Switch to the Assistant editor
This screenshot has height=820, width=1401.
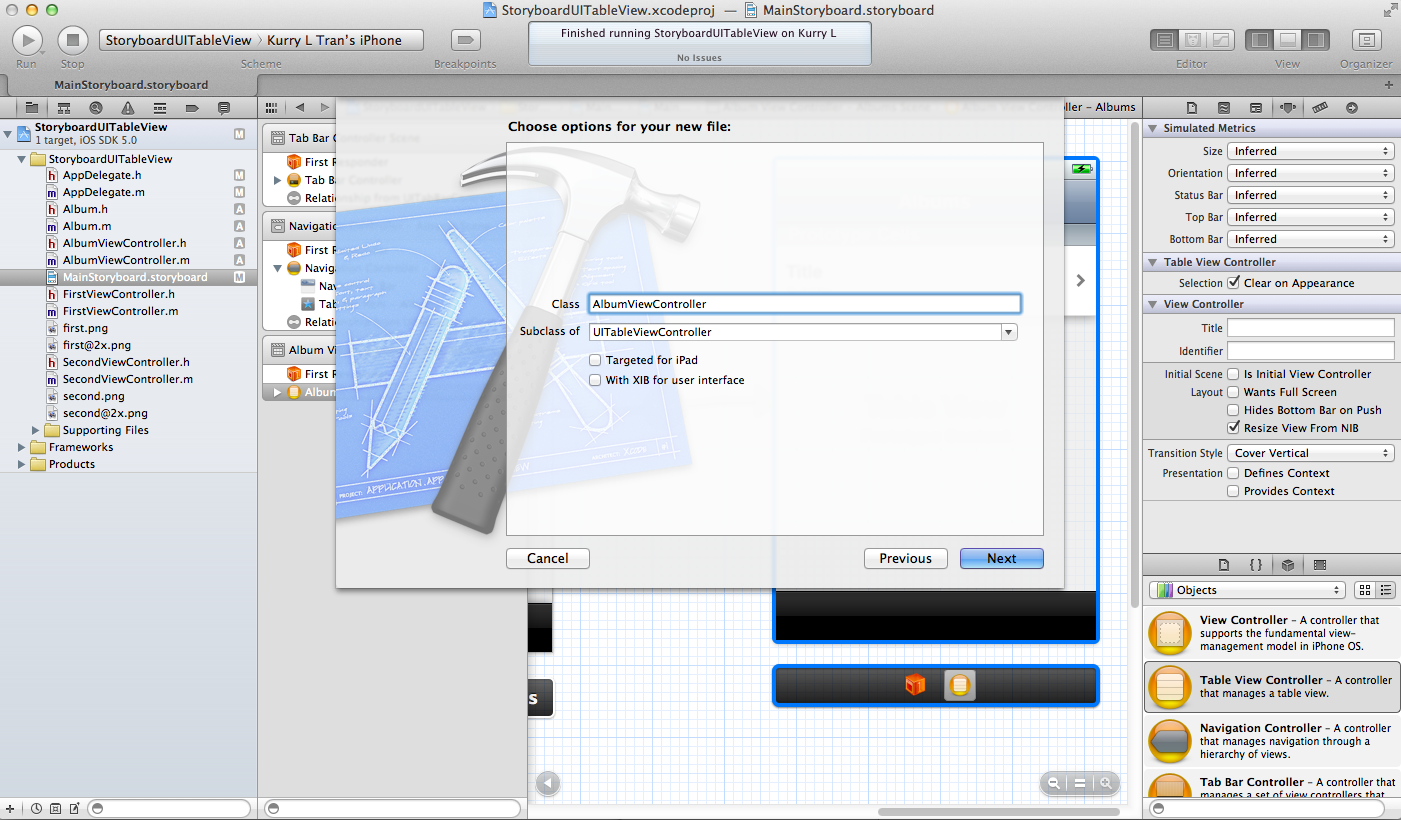pos(1192,40)
